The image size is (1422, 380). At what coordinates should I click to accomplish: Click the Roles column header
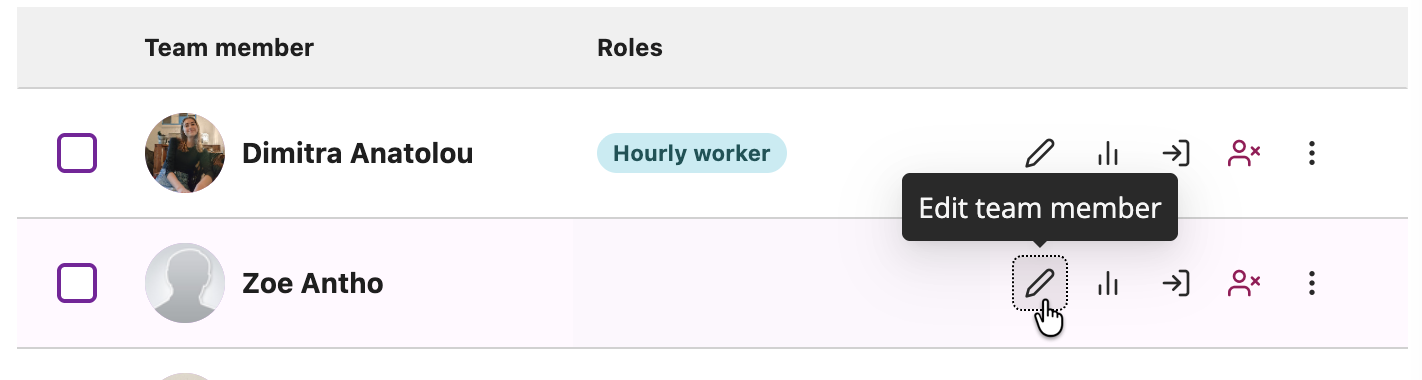(x=630, y=47)
